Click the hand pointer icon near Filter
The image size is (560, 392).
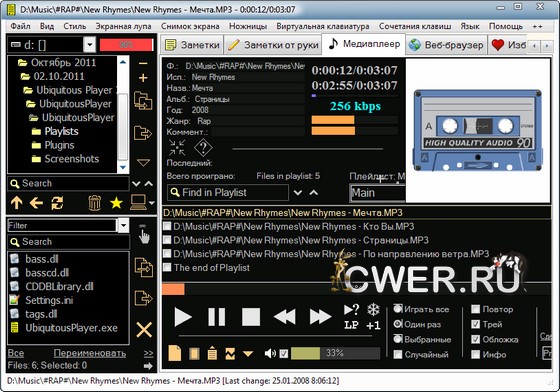pyautogui.click(x=144, y=236)
